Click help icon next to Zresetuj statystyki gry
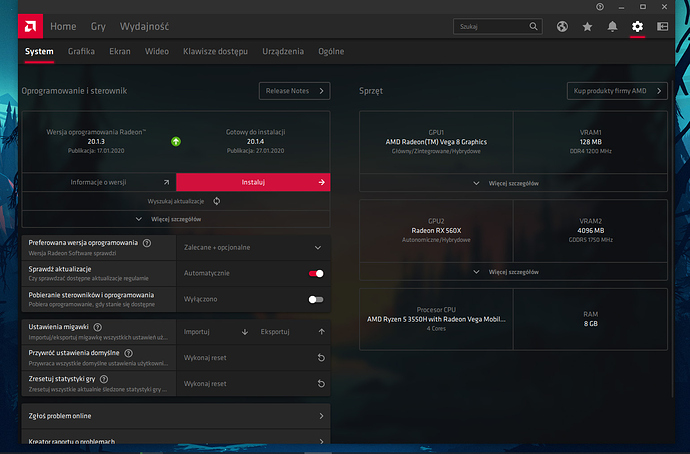 click(x=104, y=379)
